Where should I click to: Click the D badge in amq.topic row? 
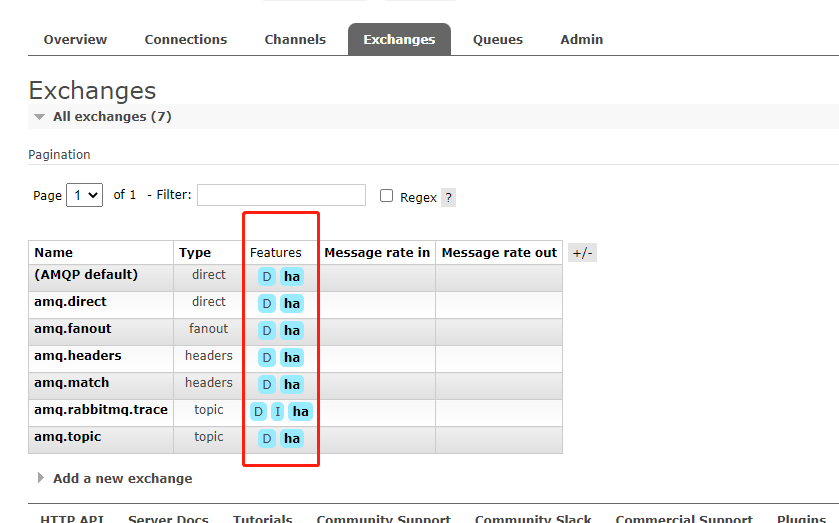point(266,438)
